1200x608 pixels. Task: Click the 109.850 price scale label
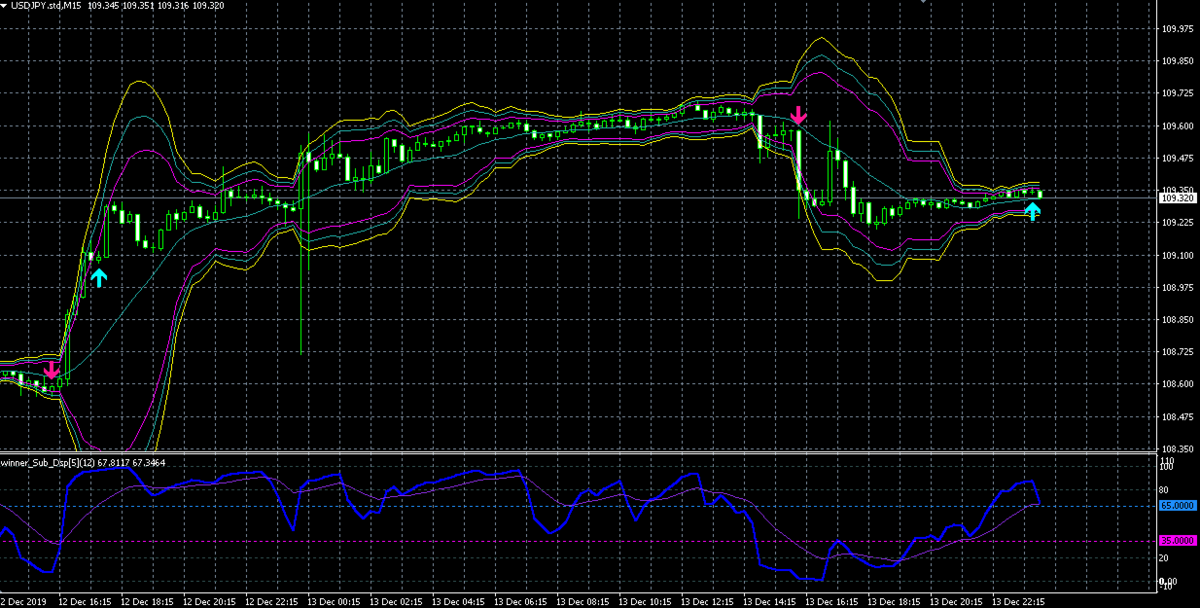click(1178, 61)
